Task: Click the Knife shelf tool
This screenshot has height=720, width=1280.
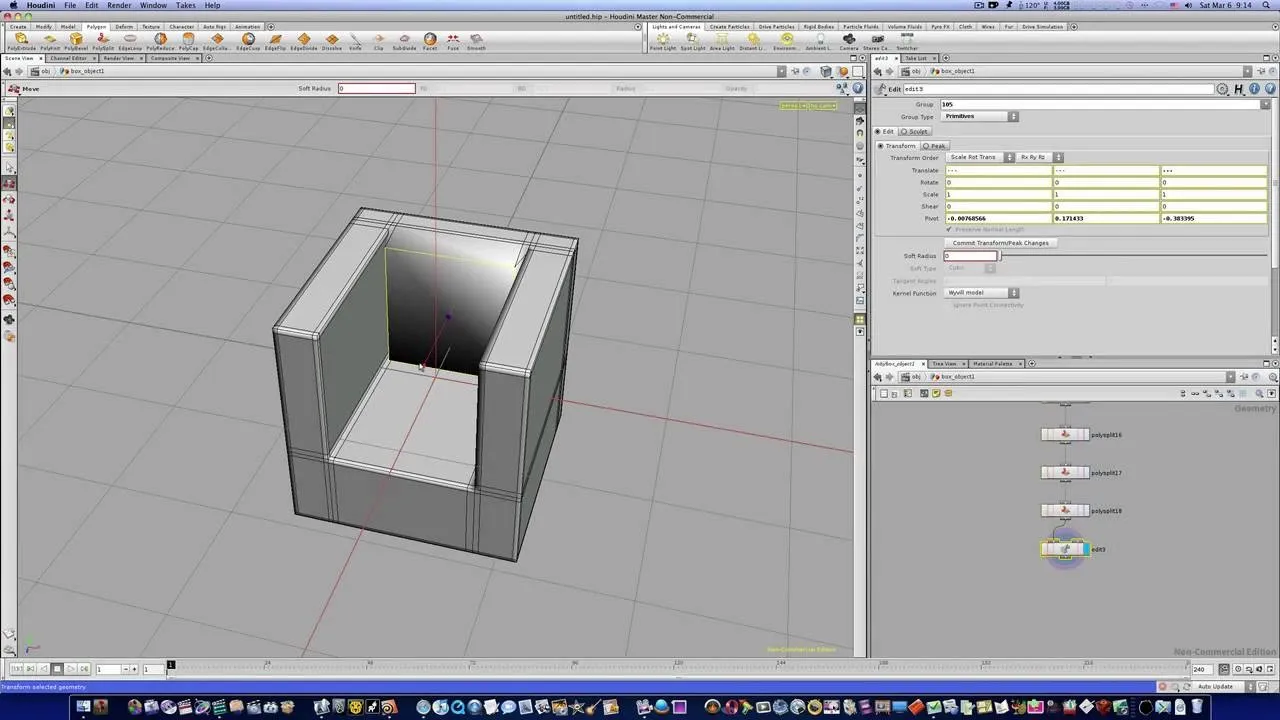Action: tap(355, 41)
